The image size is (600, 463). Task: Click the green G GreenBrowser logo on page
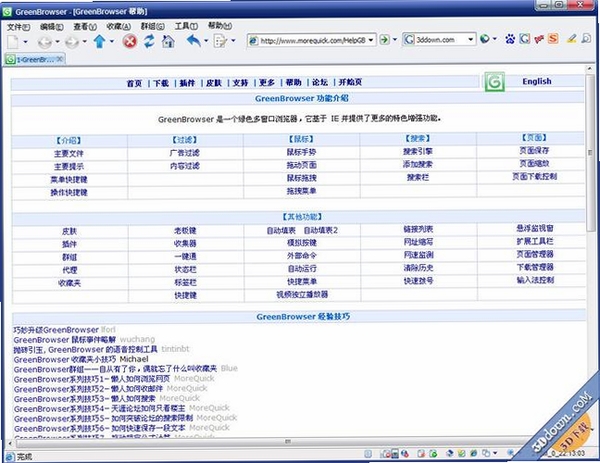494,82
